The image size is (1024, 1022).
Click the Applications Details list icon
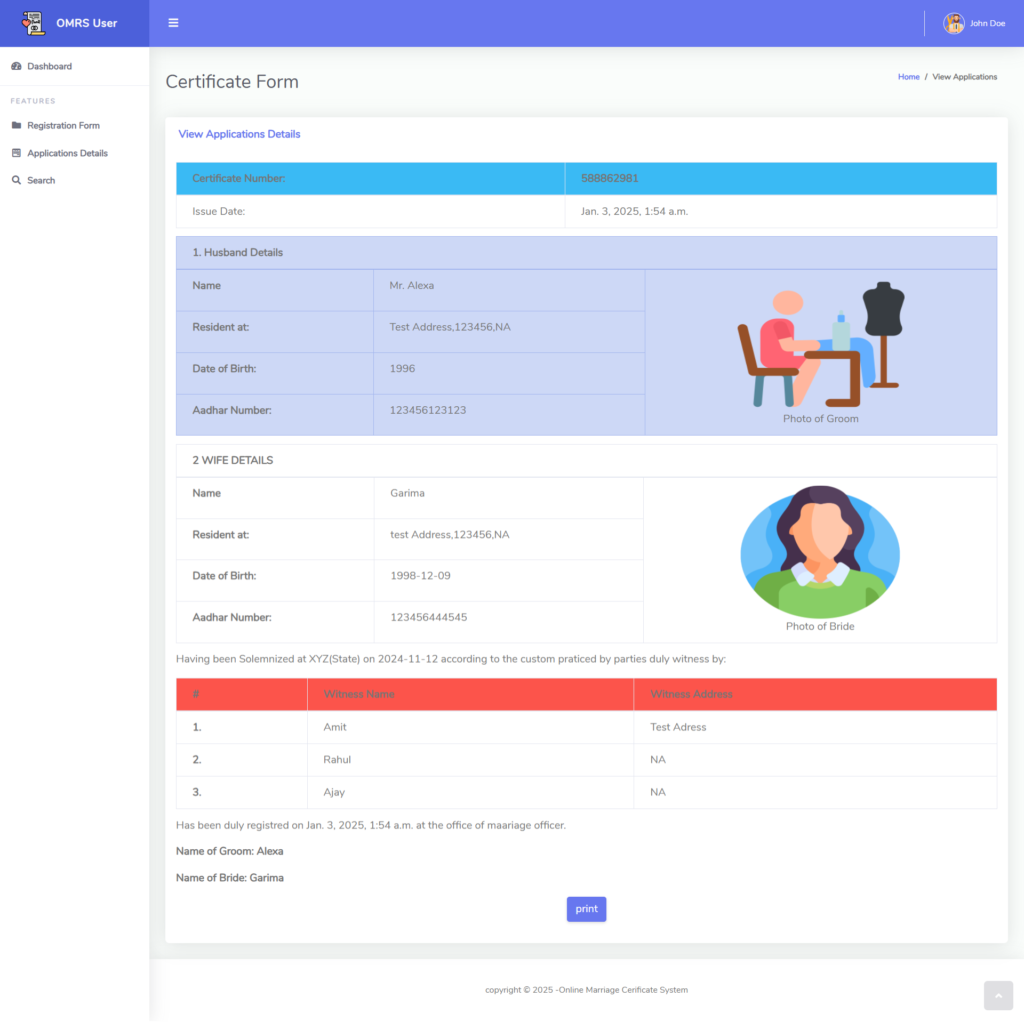click(16, 153)
